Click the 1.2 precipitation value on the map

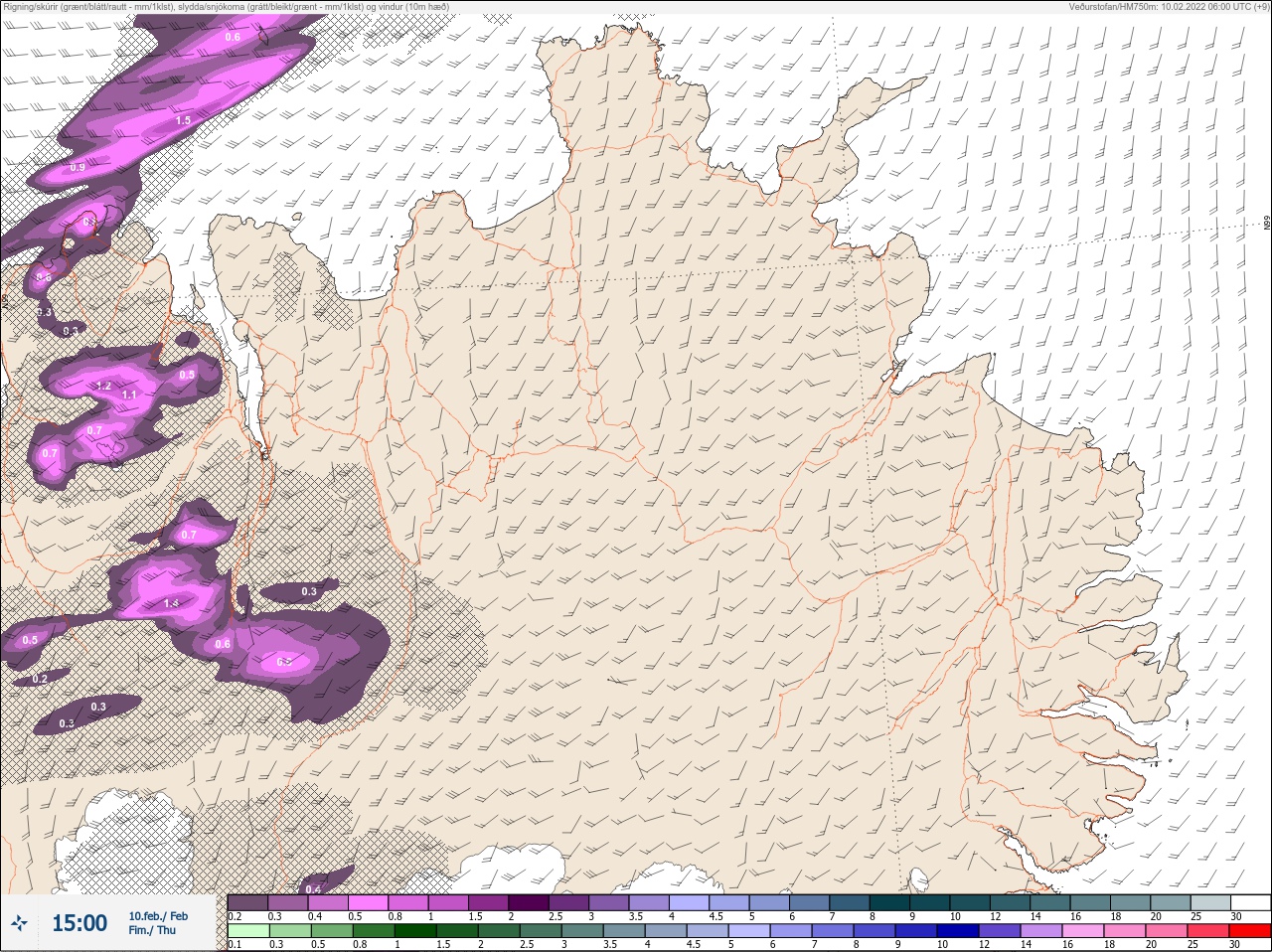[103, 386]
